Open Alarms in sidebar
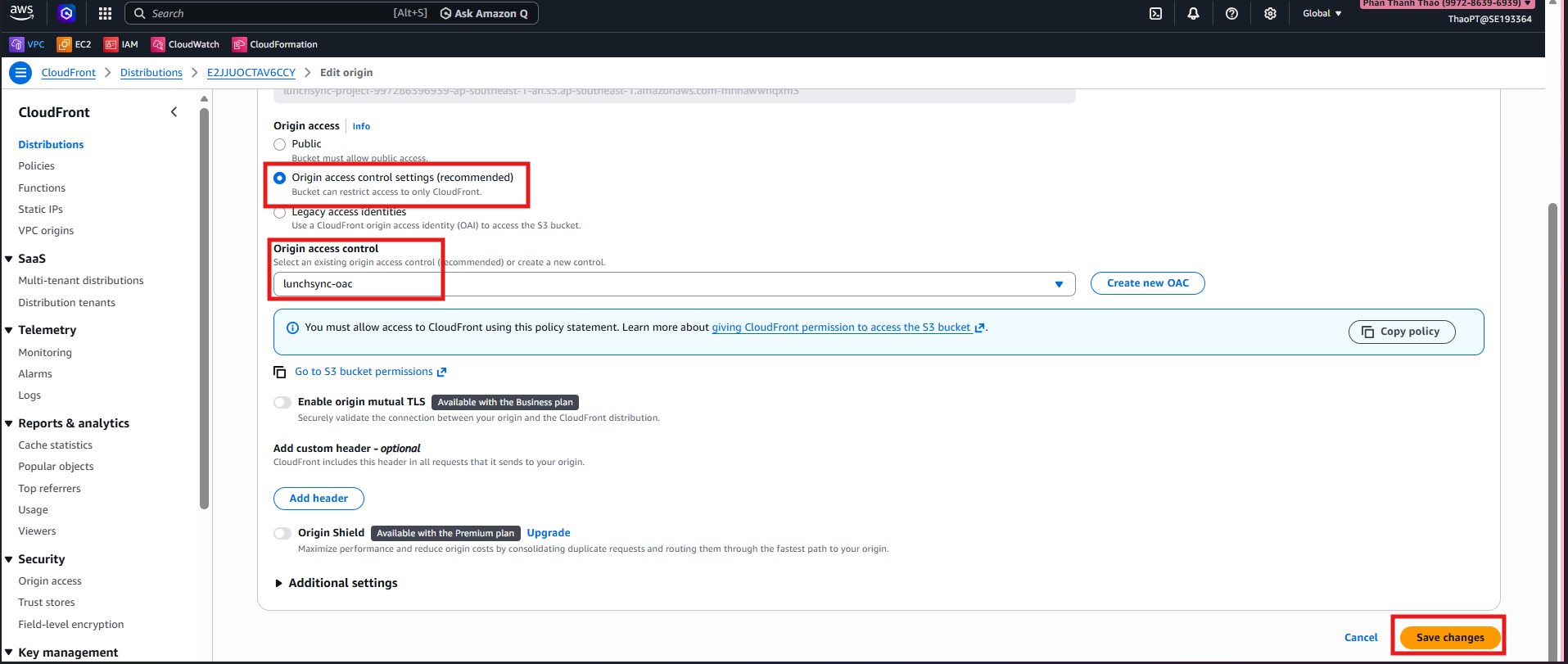 click(x=35, y=373)
